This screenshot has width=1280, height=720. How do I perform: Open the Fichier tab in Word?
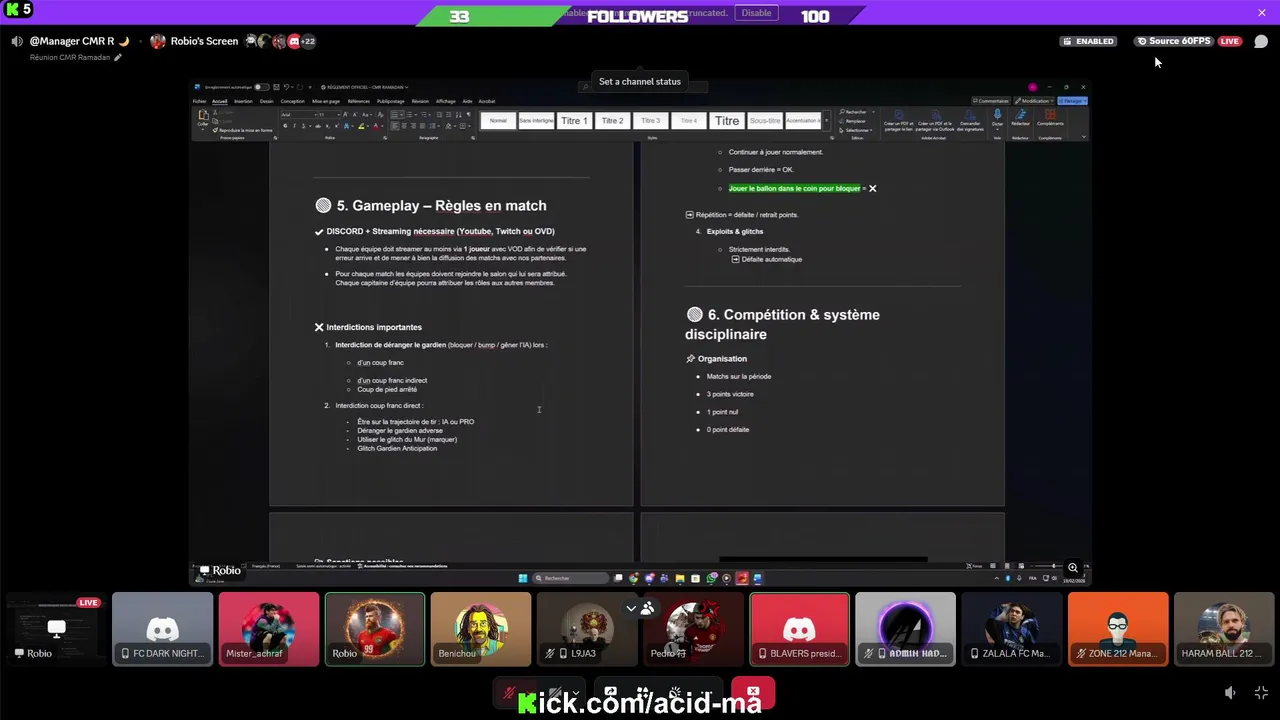click(200, 101)
